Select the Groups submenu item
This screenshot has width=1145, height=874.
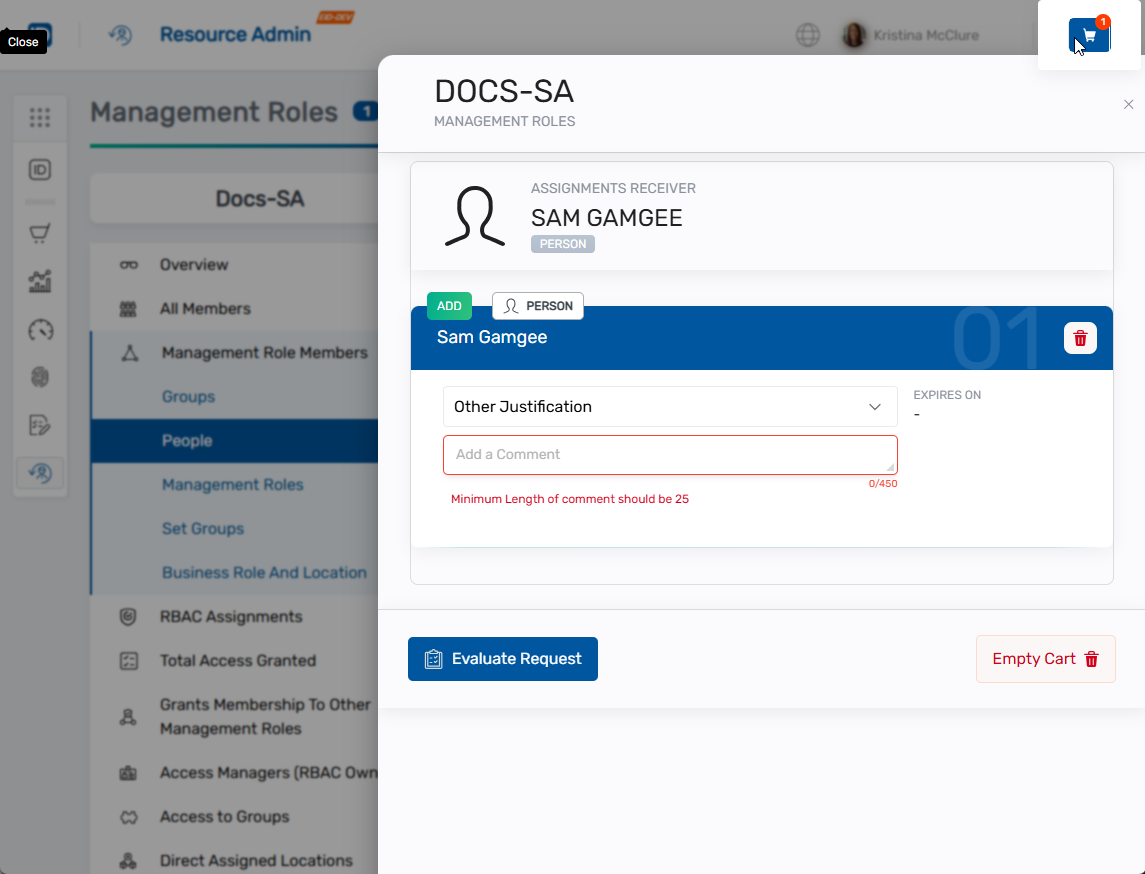(188, 397)
